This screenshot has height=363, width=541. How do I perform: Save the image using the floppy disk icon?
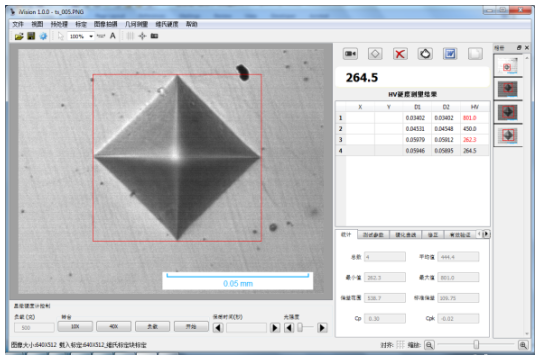click(x=31, y=36)
